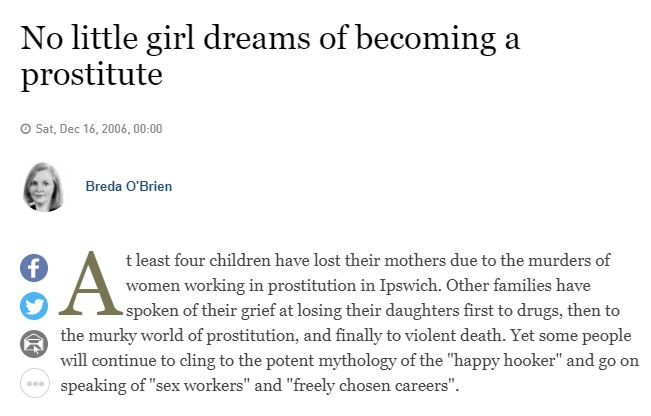
Task: Share article on Facebook
Action: [34, 267]
